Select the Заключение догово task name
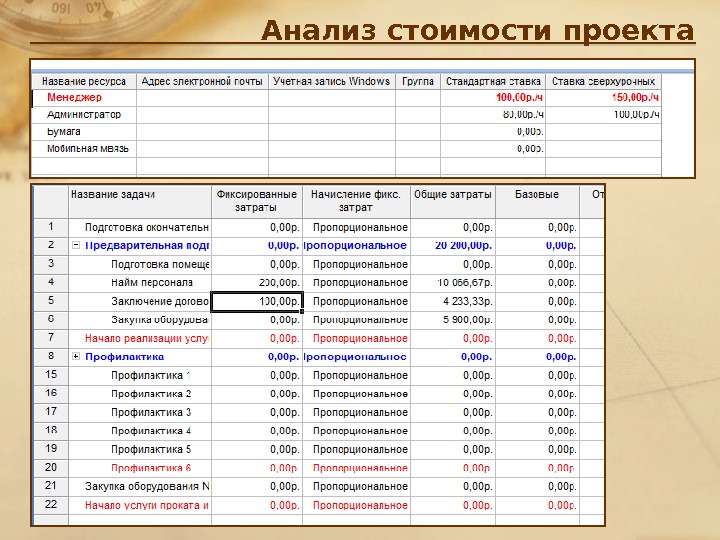 [x=160, y=301]
